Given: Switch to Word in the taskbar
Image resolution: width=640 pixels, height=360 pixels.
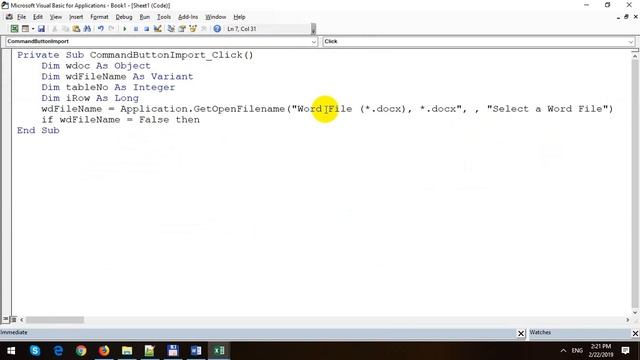Looking at the screenshot, I should pyautogui.click(x=196, y=351).
